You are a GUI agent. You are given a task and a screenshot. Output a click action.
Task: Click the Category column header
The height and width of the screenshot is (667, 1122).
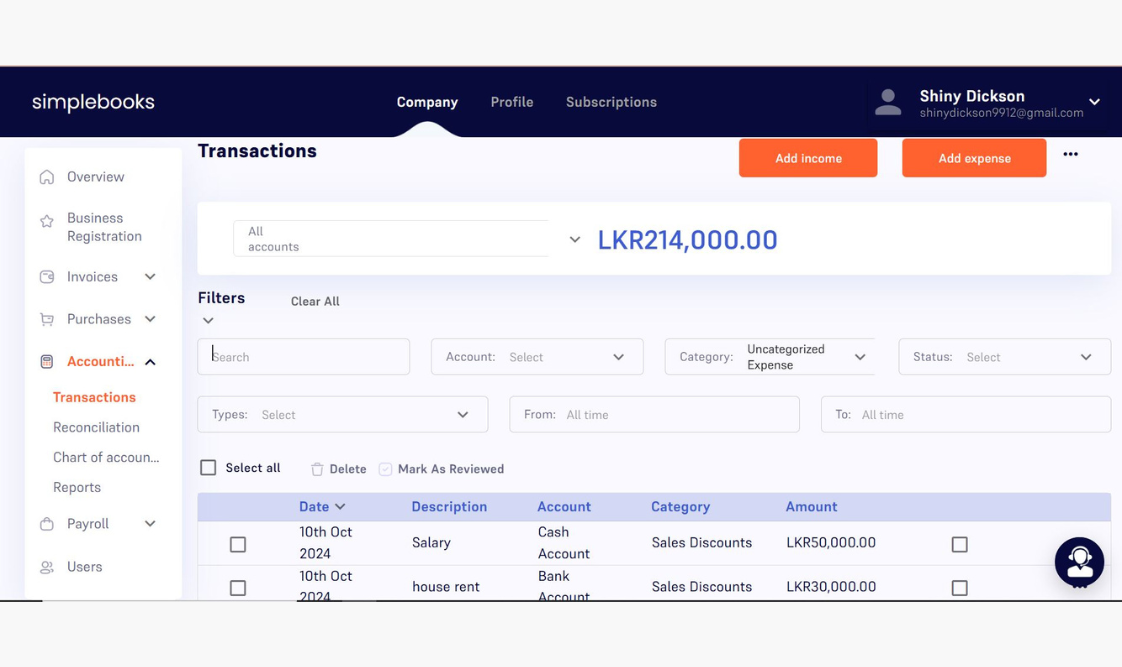click(x=680, y=507)
